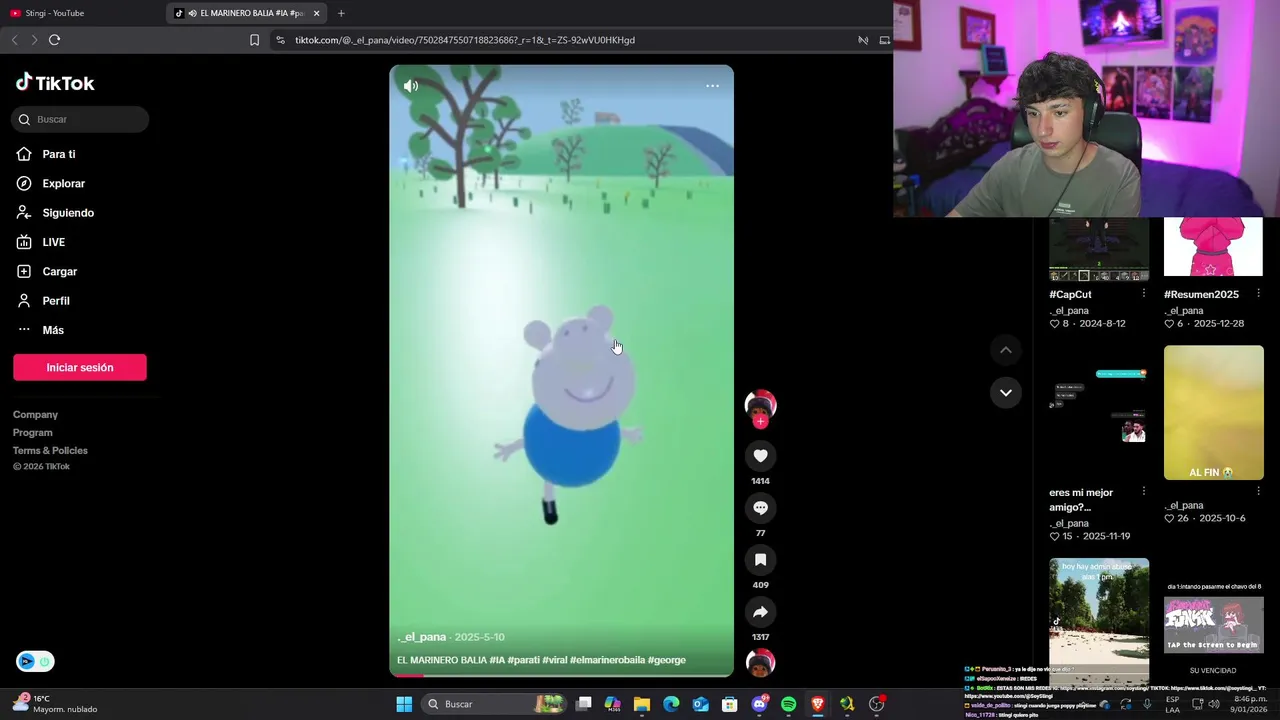This screenshot has width=1280, height=720.
Task: Go back in browser history
Action: coord(14,40)
